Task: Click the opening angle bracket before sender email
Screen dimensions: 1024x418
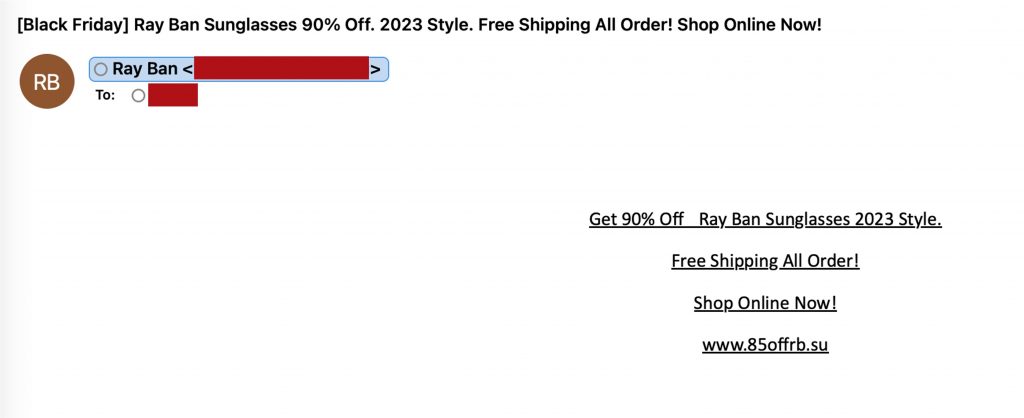Action: [x=188, y=69]
